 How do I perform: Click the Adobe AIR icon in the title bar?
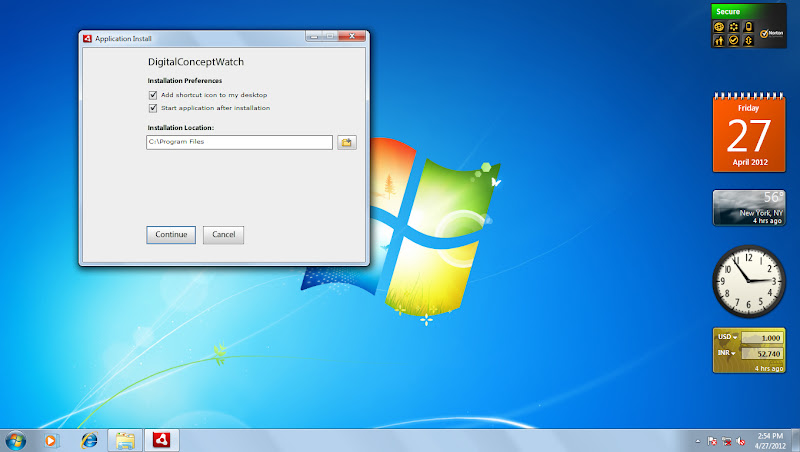87,38
